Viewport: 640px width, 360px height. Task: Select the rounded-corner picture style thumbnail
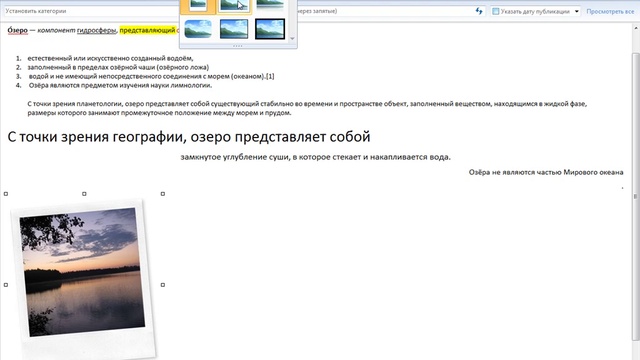[x=198, y=29]
